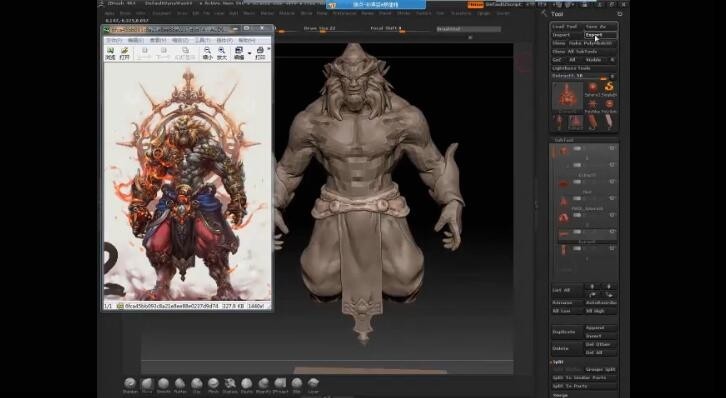This screenshot has width=726, height=398.
Task: Click the Del Other button
Action: click(x=601, y=344)
